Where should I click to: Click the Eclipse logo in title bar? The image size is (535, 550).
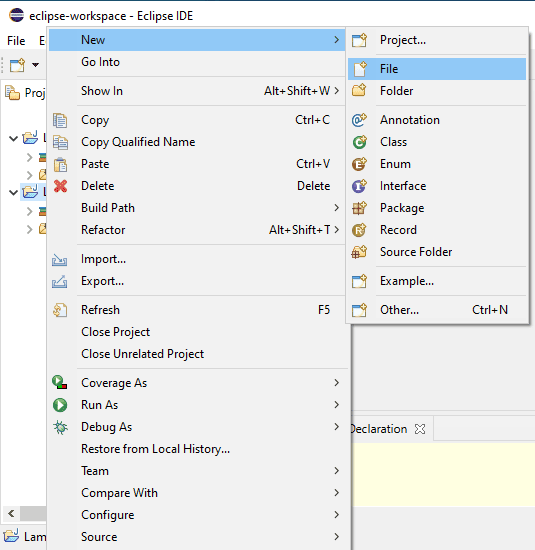(x=16, y=15)
